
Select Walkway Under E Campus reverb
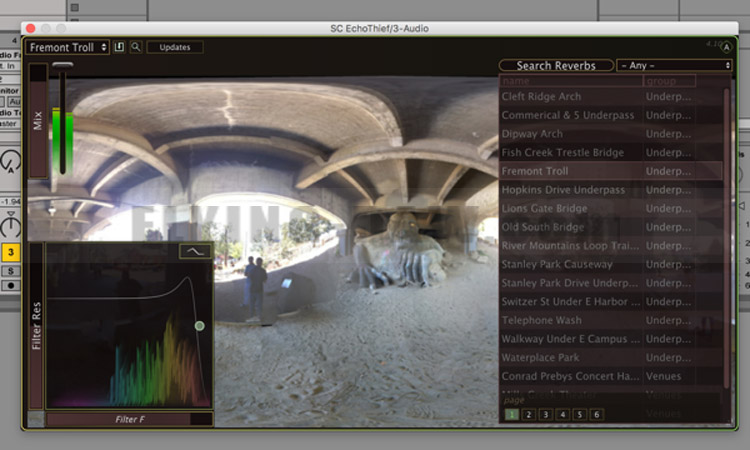point(611,339)
